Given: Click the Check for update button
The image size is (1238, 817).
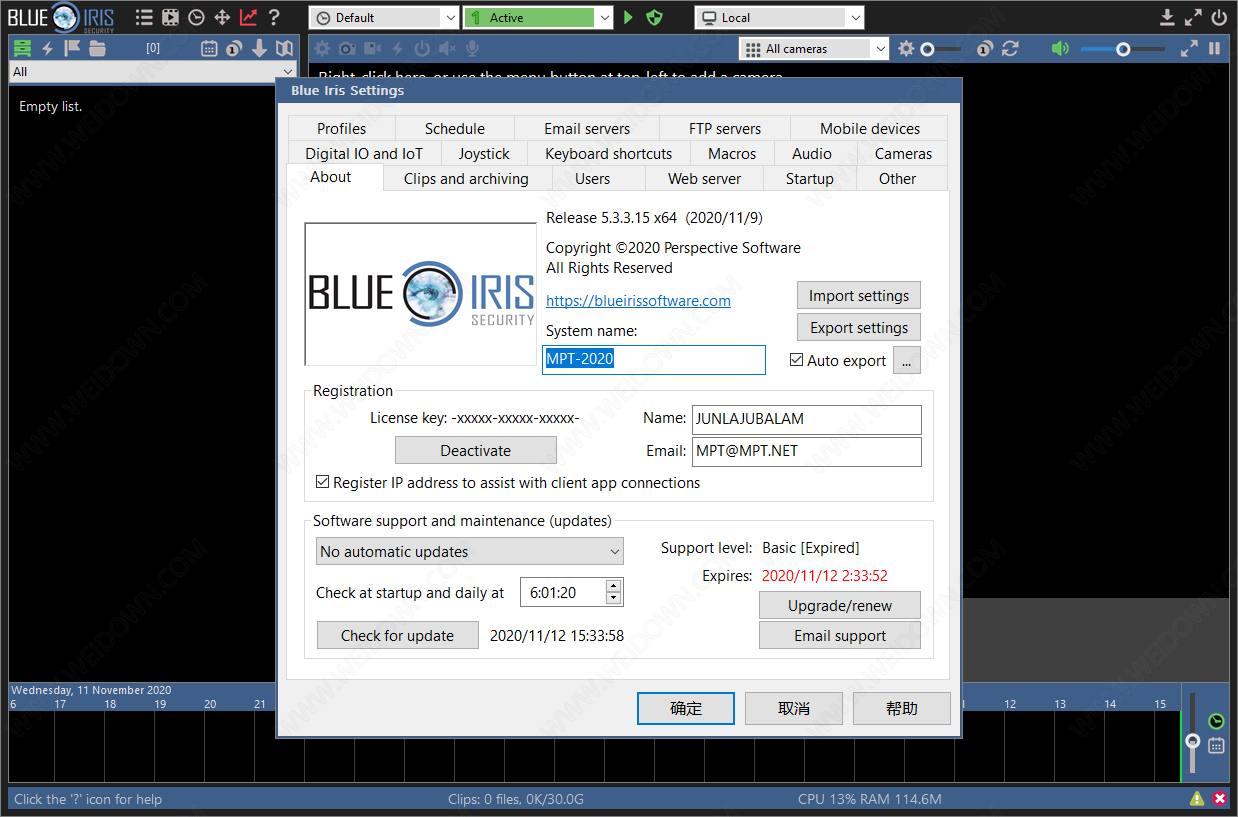Looking at the screenshot, I should click(397, 635).
